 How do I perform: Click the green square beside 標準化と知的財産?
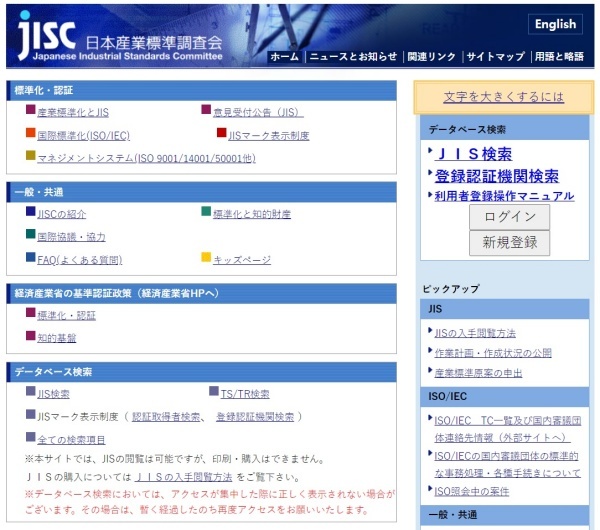(206, 212)
